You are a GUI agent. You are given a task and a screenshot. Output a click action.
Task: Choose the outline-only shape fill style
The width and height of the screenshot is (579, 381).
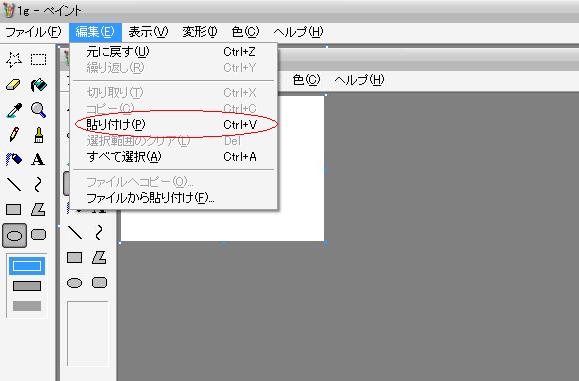[x=27, y=266]
